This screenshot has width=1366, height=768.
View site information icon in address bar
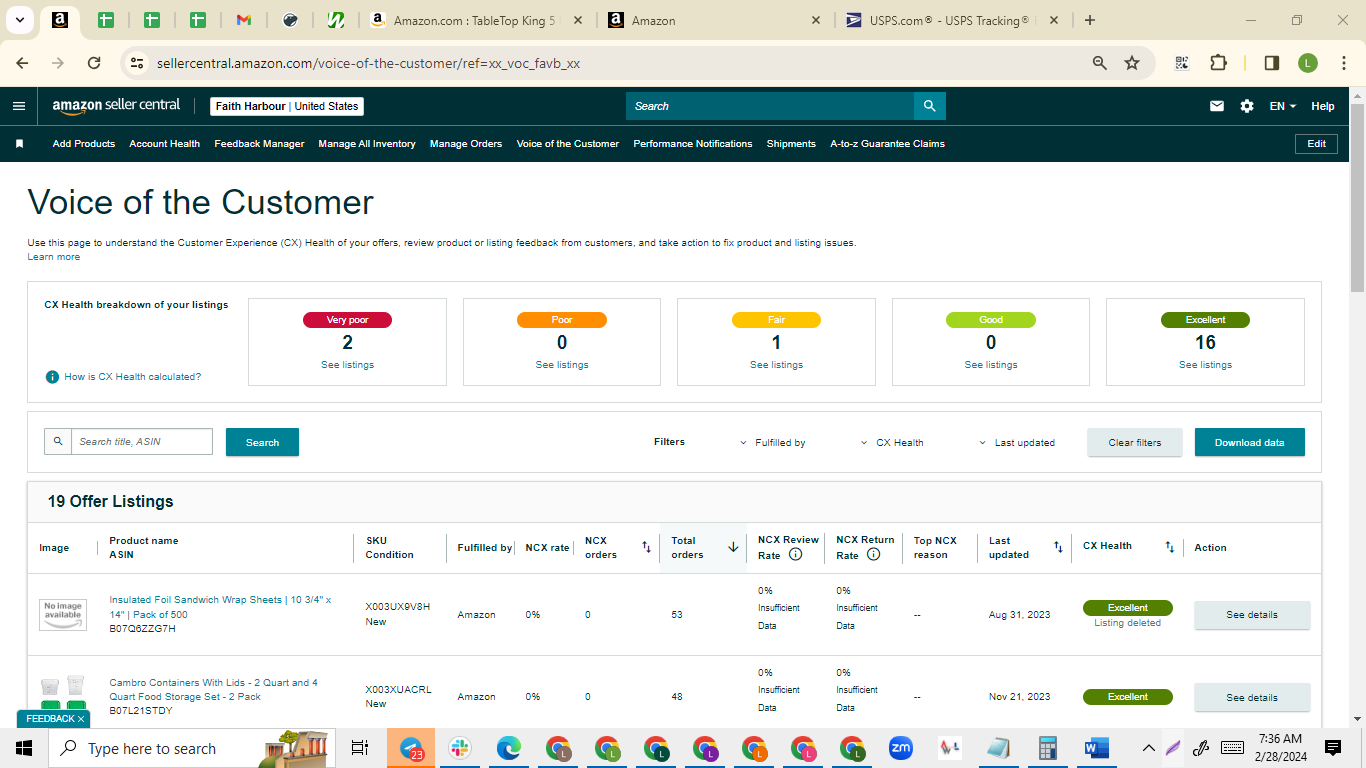(138, 63)
